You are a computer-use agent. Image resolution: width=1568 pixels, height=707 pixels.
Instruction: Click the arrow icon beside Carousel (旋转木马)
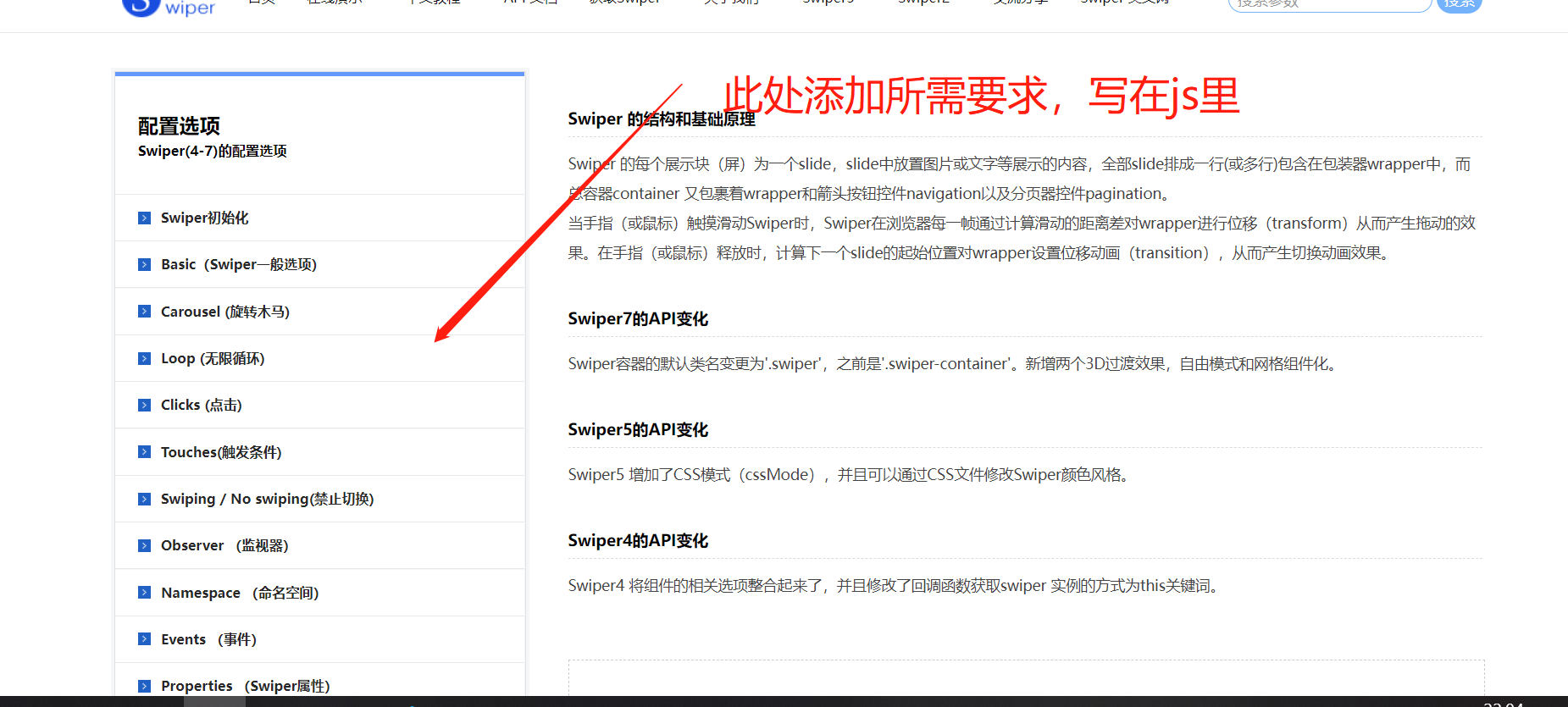[x=144, y=312]
